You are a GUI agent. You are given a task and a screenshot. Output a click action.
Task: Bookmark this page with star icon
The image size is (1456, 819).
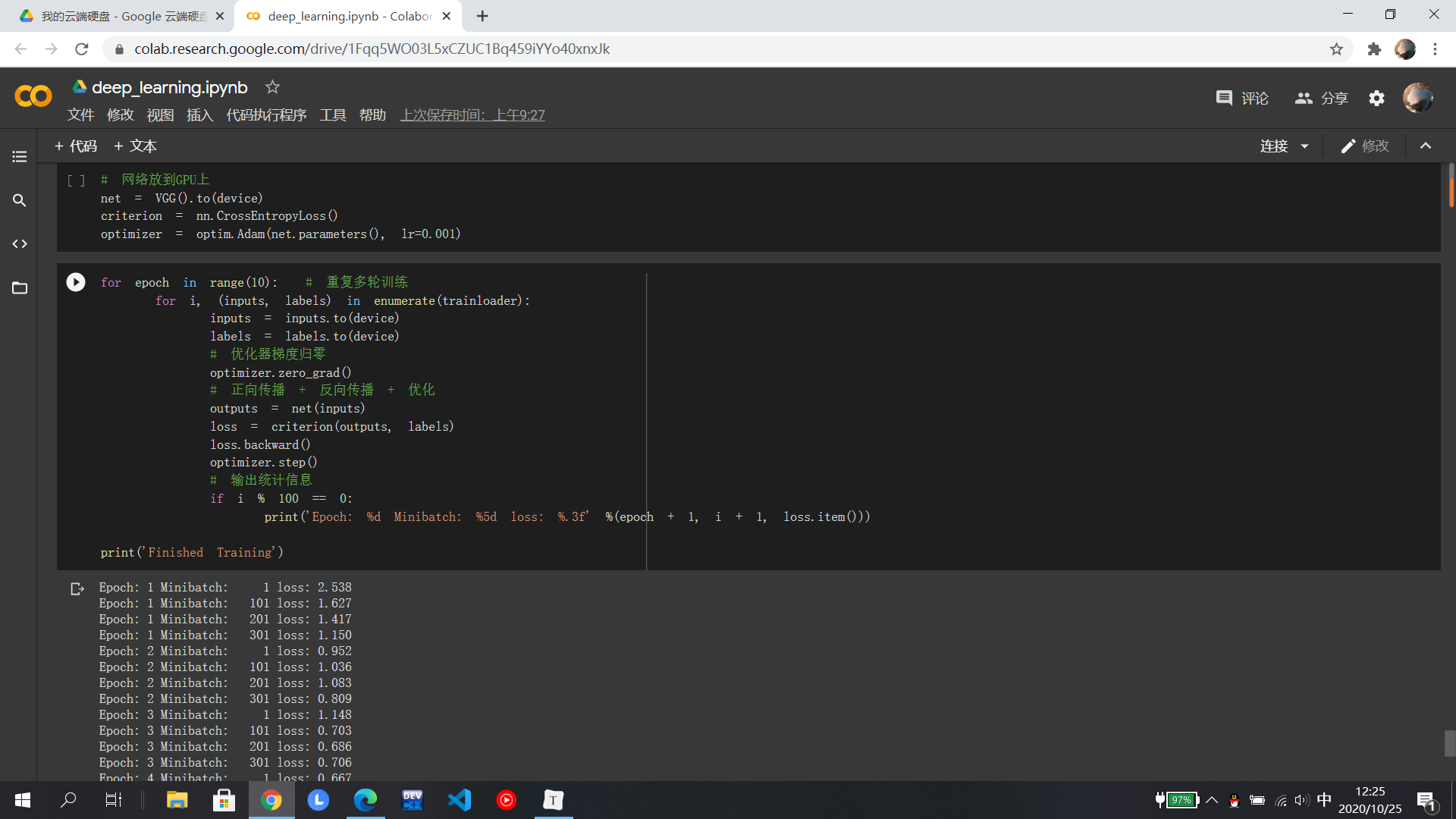(1336, 49)
